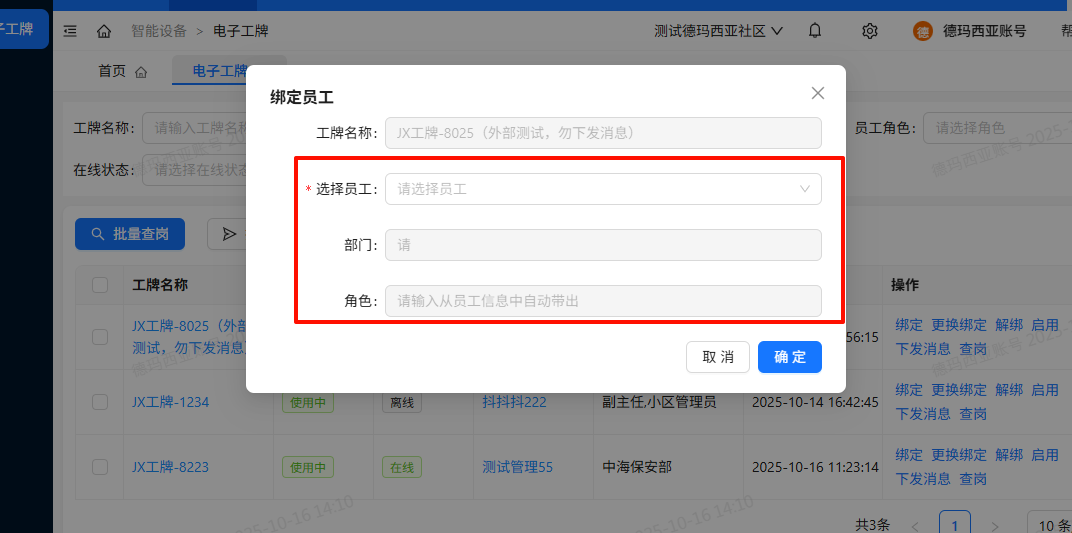Viewport: 1072px width, 533px height.
Task: Focus the 工牌名称 search input
Action: pos(194,128)
